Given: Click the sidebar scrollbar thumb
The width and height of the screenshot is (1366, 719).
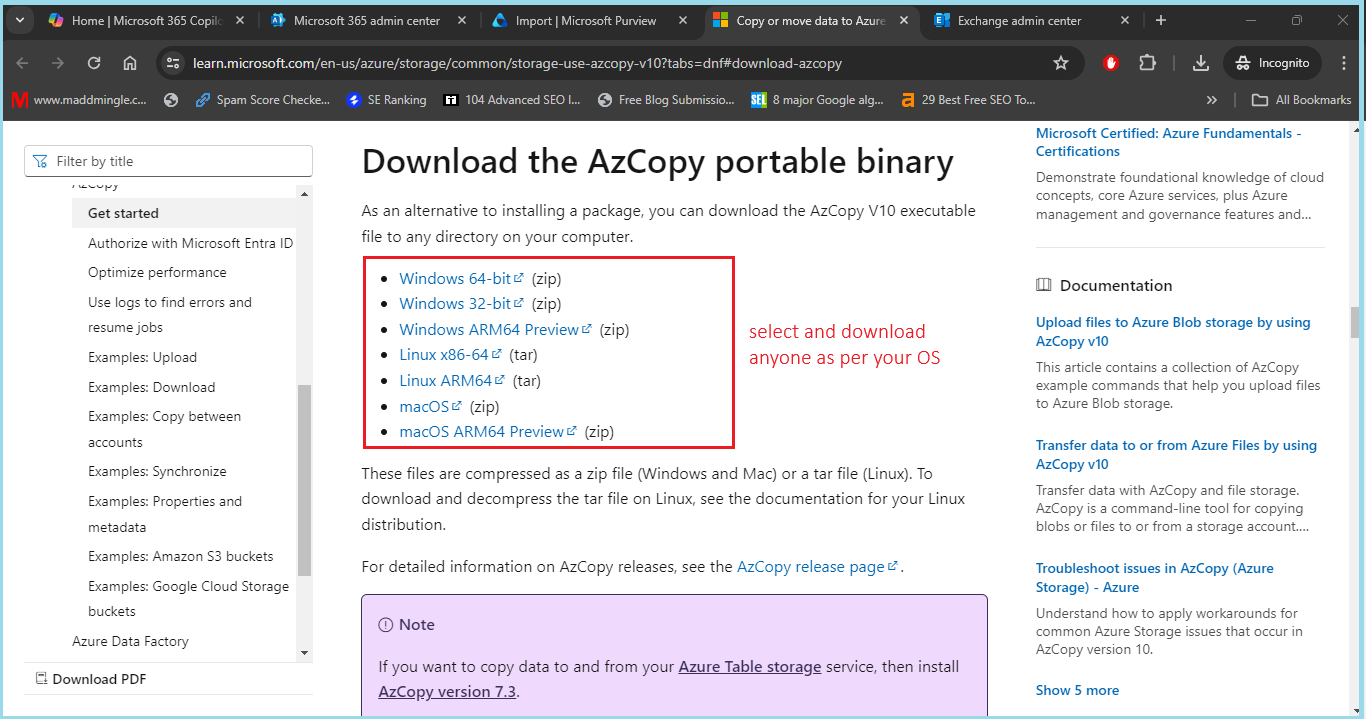Looking at the screenshot, I should [305, 480].
